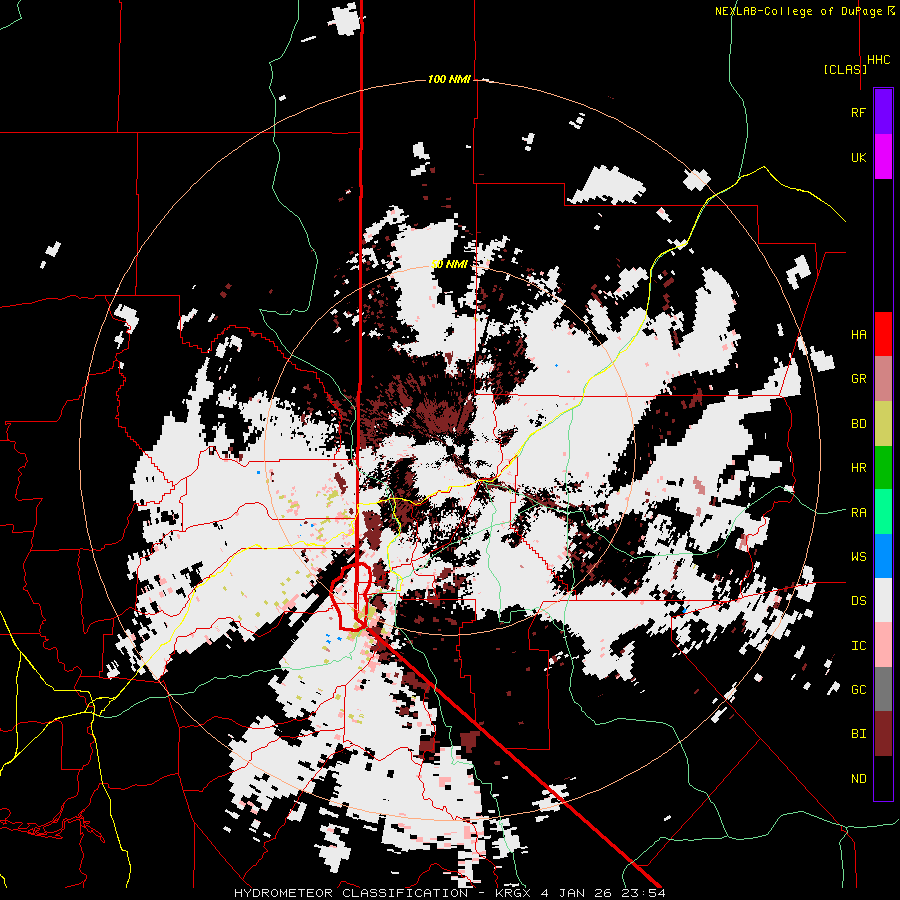This screenshot has height=900, width=900.
Task: Click the HYDROMETEOR CLASSIFICATION title text
Action: [x=351, y=893]
